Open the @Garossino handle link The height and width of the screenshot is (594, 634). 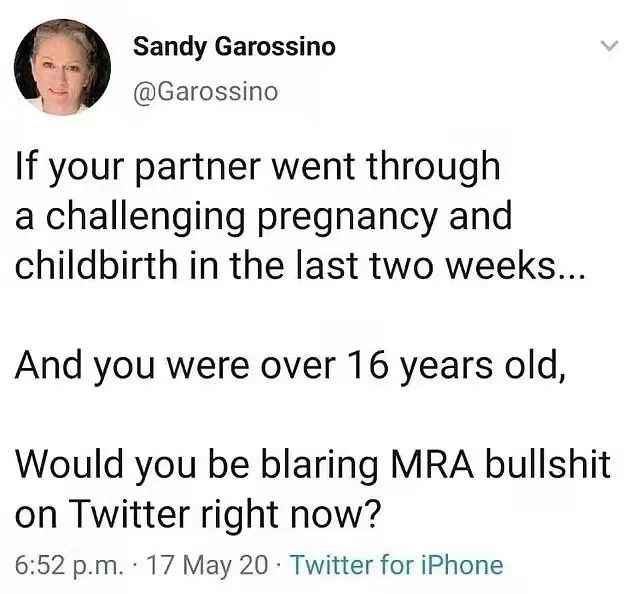coord(205,92)
